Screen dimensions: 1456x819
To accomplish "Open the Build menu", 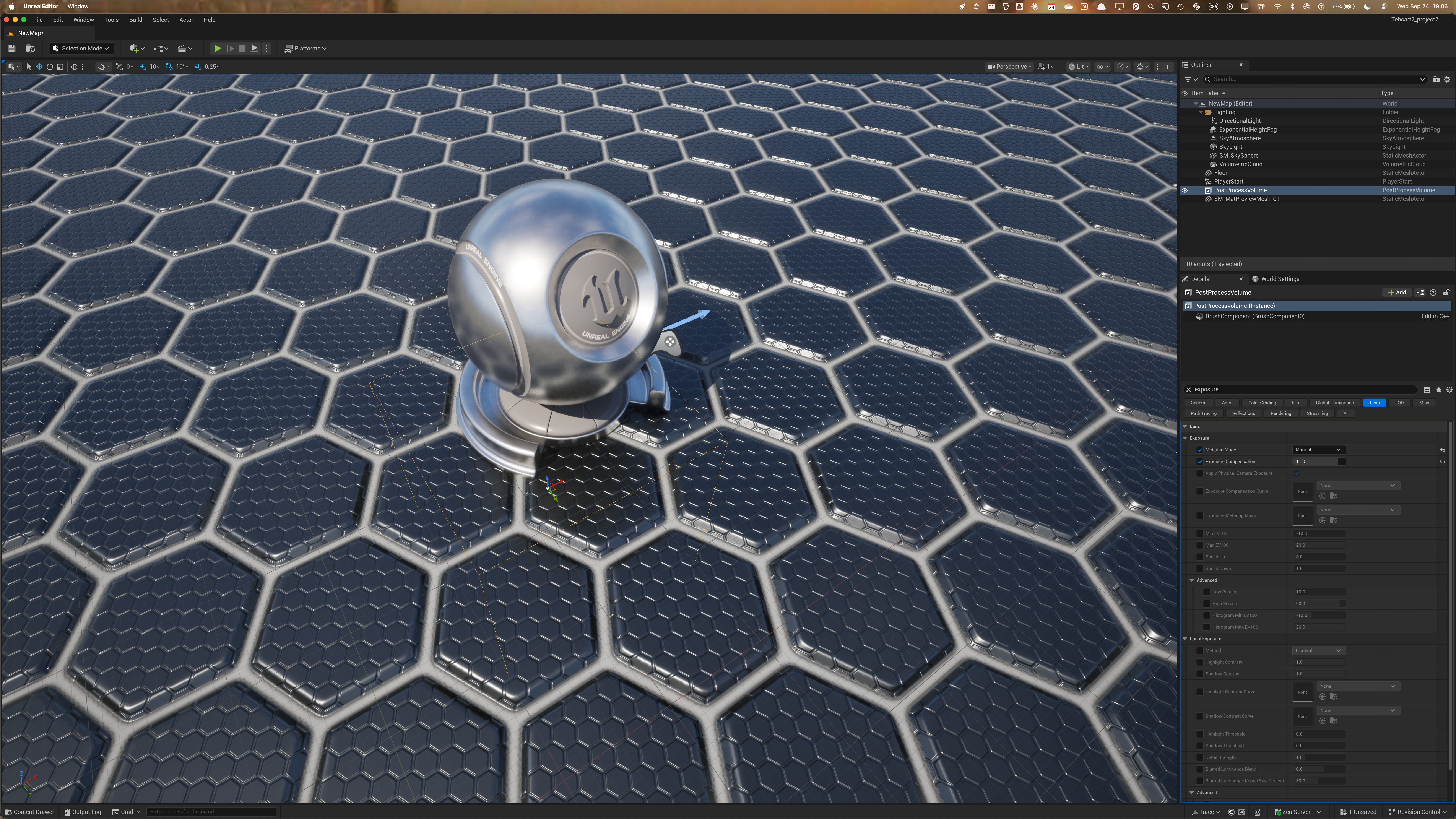I will coord(136,20).
